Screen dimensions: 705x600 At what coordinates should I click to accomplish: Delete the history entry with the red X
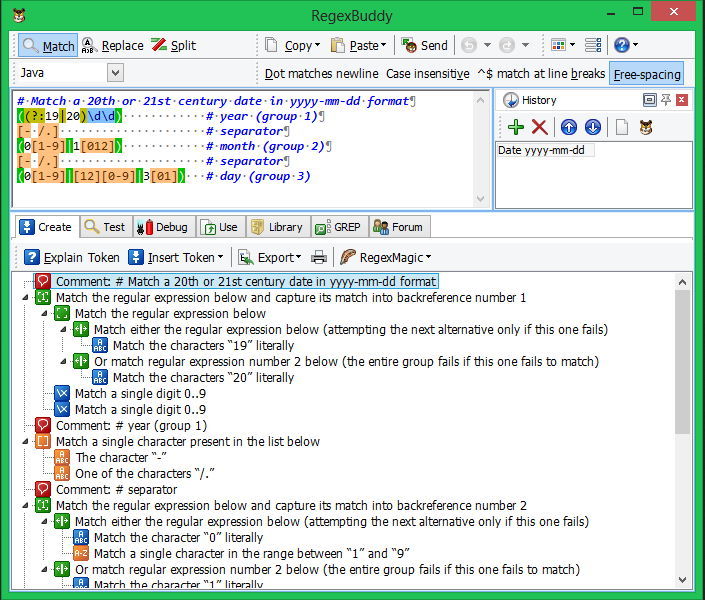click(x=540, y=127)
